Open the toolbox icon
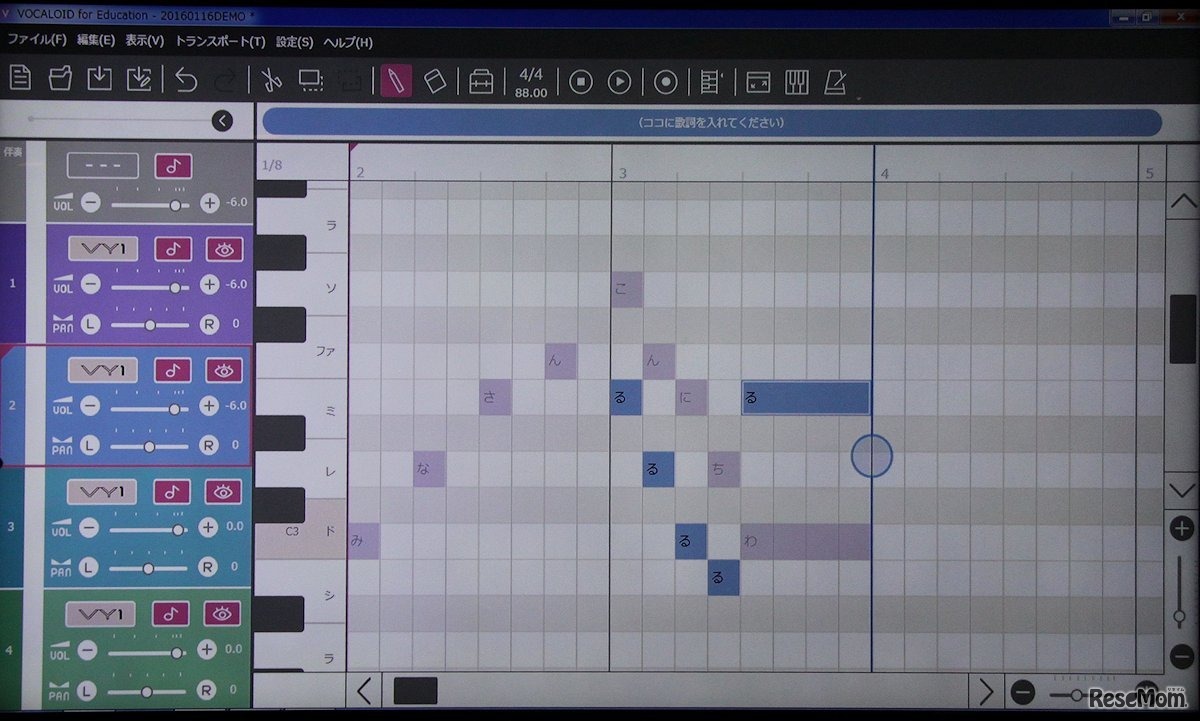This screenshot has width=1200, height=721. [481, 81]
